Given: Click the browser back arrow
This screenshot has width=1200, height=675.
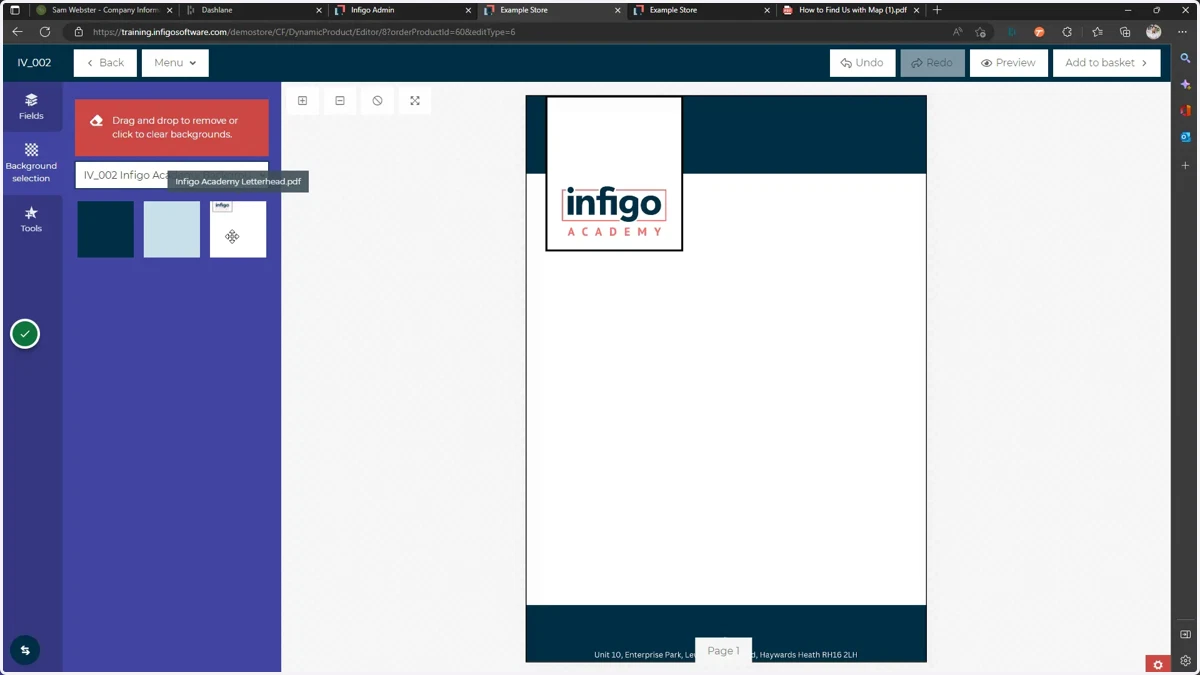Looking at the screenshot, I should point(17,32).
